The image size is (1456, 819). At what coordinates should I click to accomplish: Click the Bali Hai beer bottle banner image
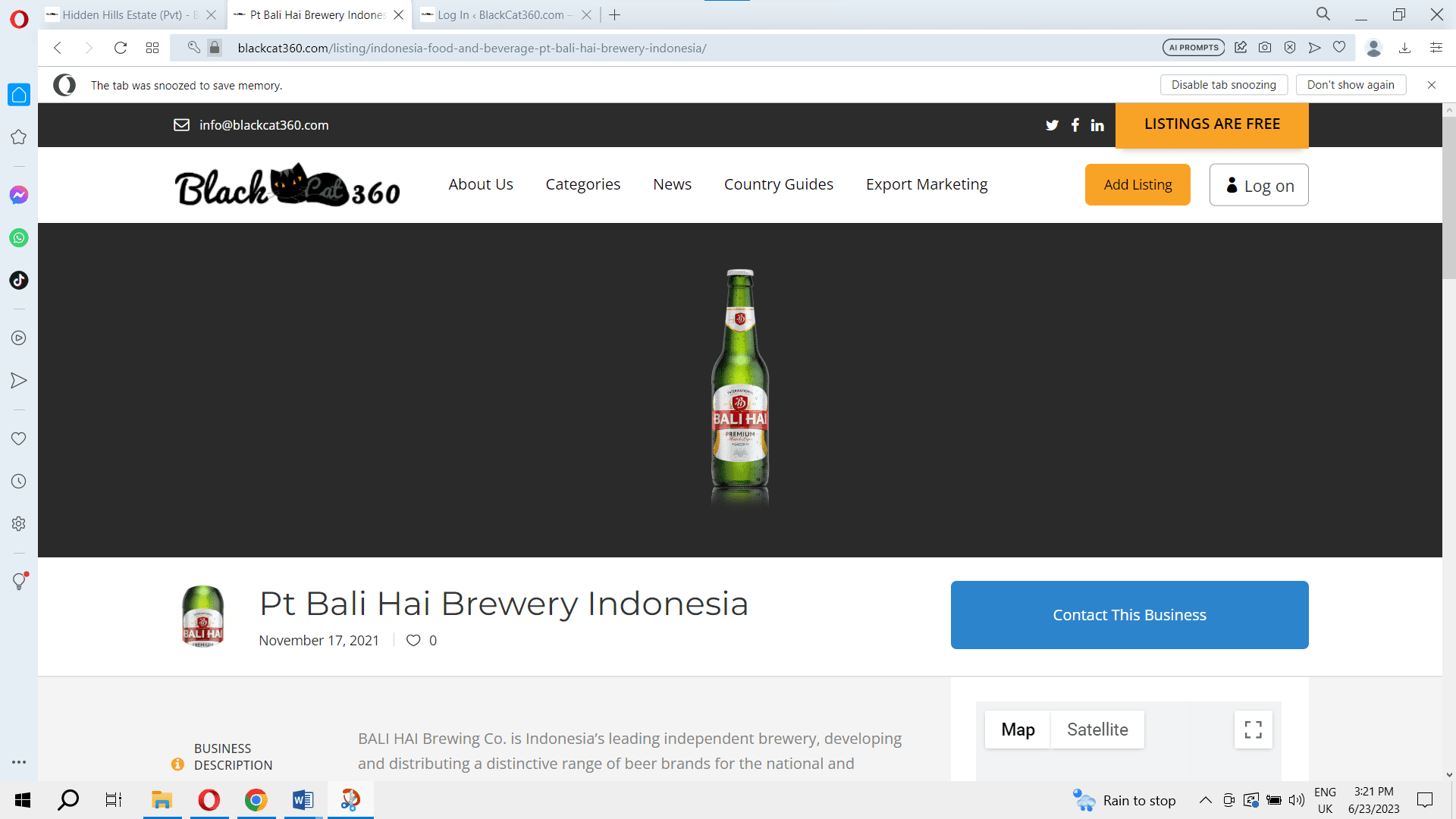[x=740, y=387]
